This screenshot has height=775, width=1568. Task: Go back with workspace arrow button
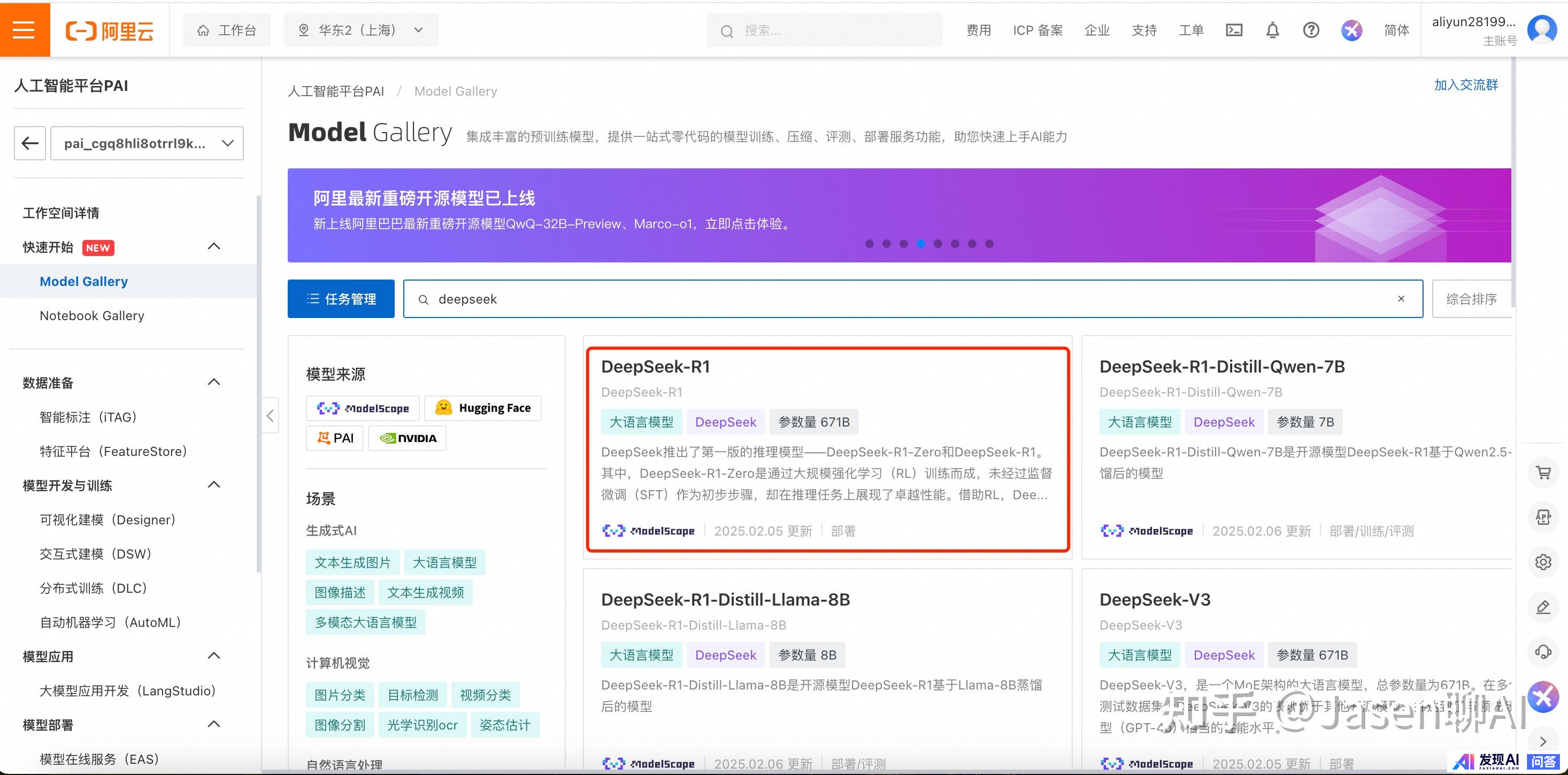click(30, 143)
